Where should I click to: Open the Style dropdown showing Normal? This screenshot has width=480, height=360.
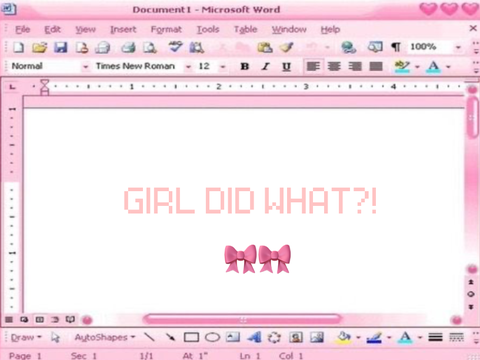[86, 67]
